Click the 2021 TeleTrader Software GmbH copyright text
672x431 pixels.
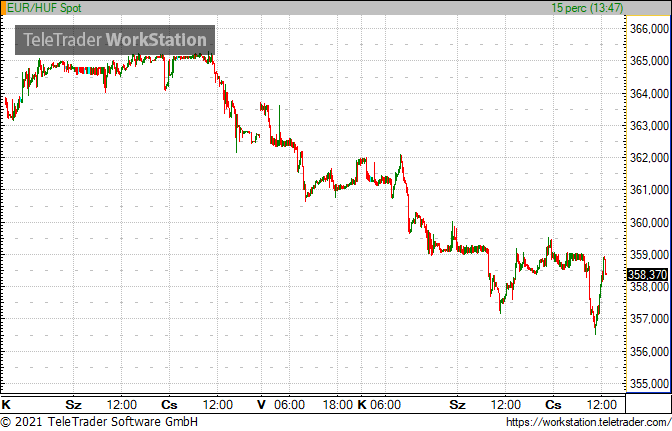99,422
